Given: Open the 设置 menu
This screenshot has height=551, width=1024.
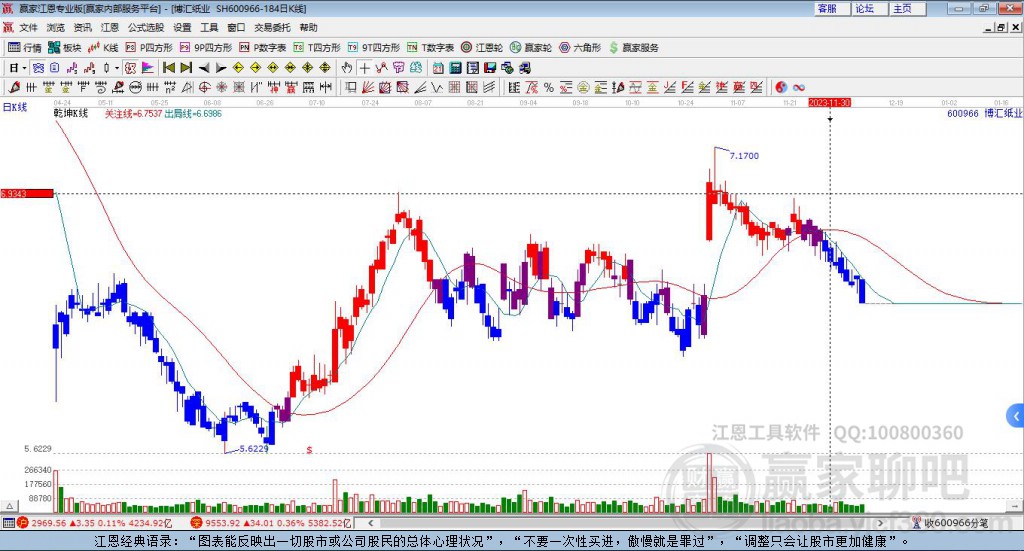Looking at the screenshot, I should pos(182,27).
